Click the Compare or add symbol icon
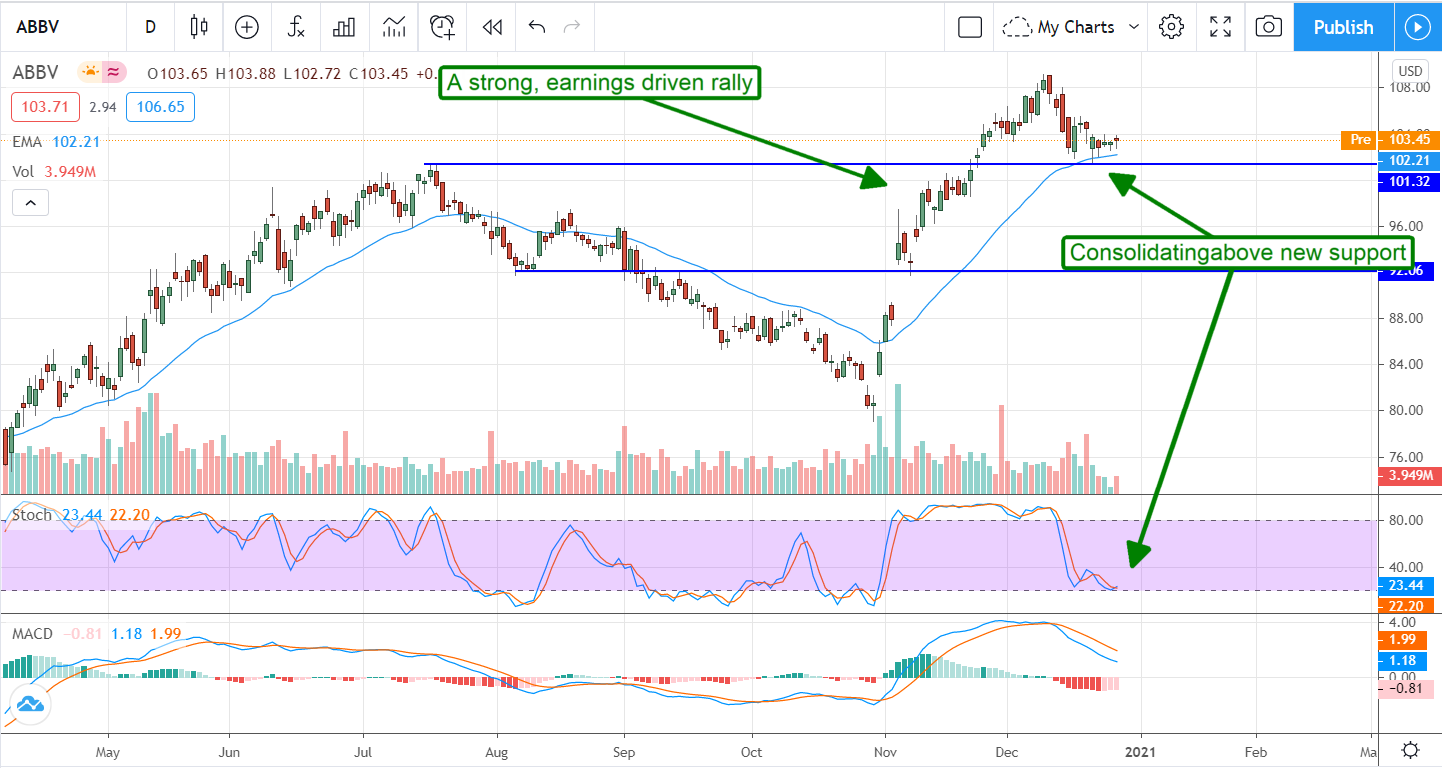Screen dimensions: 1442x768 point(246,27)
